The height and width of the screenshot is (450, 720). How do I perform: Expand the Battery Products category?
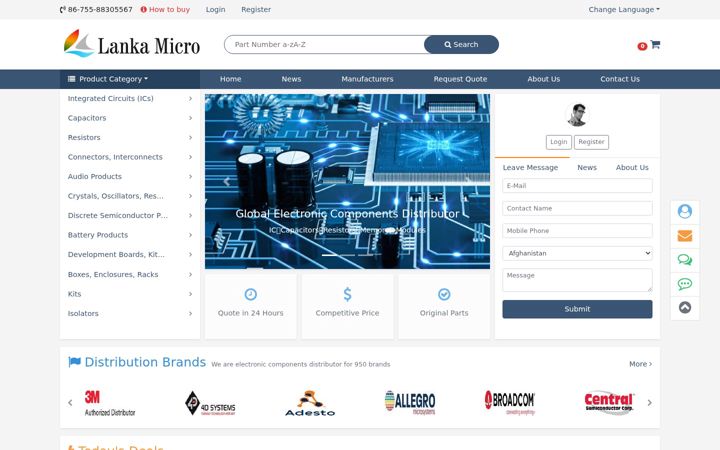130,235
